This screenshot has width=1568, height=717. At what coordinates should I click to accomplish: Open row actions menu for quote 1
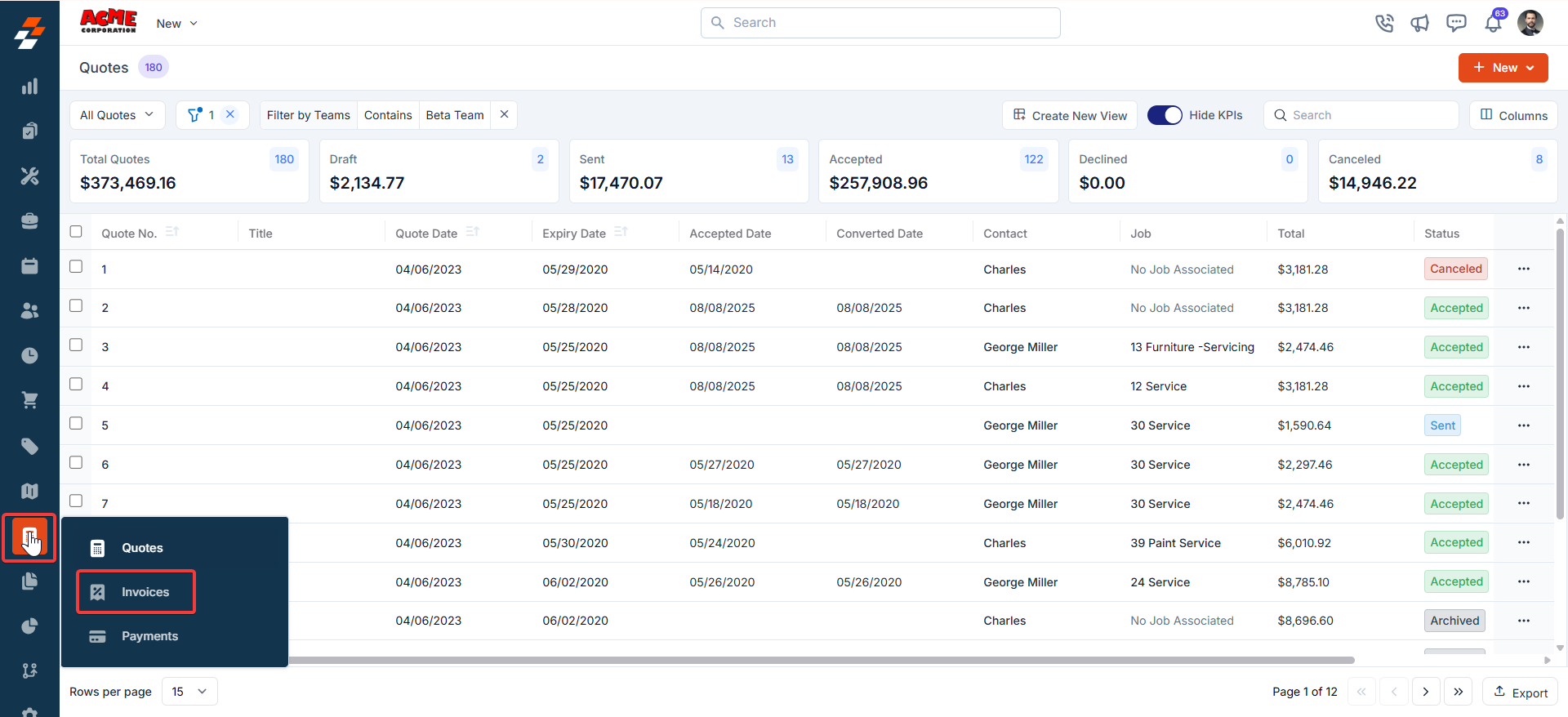point(1524,269)
